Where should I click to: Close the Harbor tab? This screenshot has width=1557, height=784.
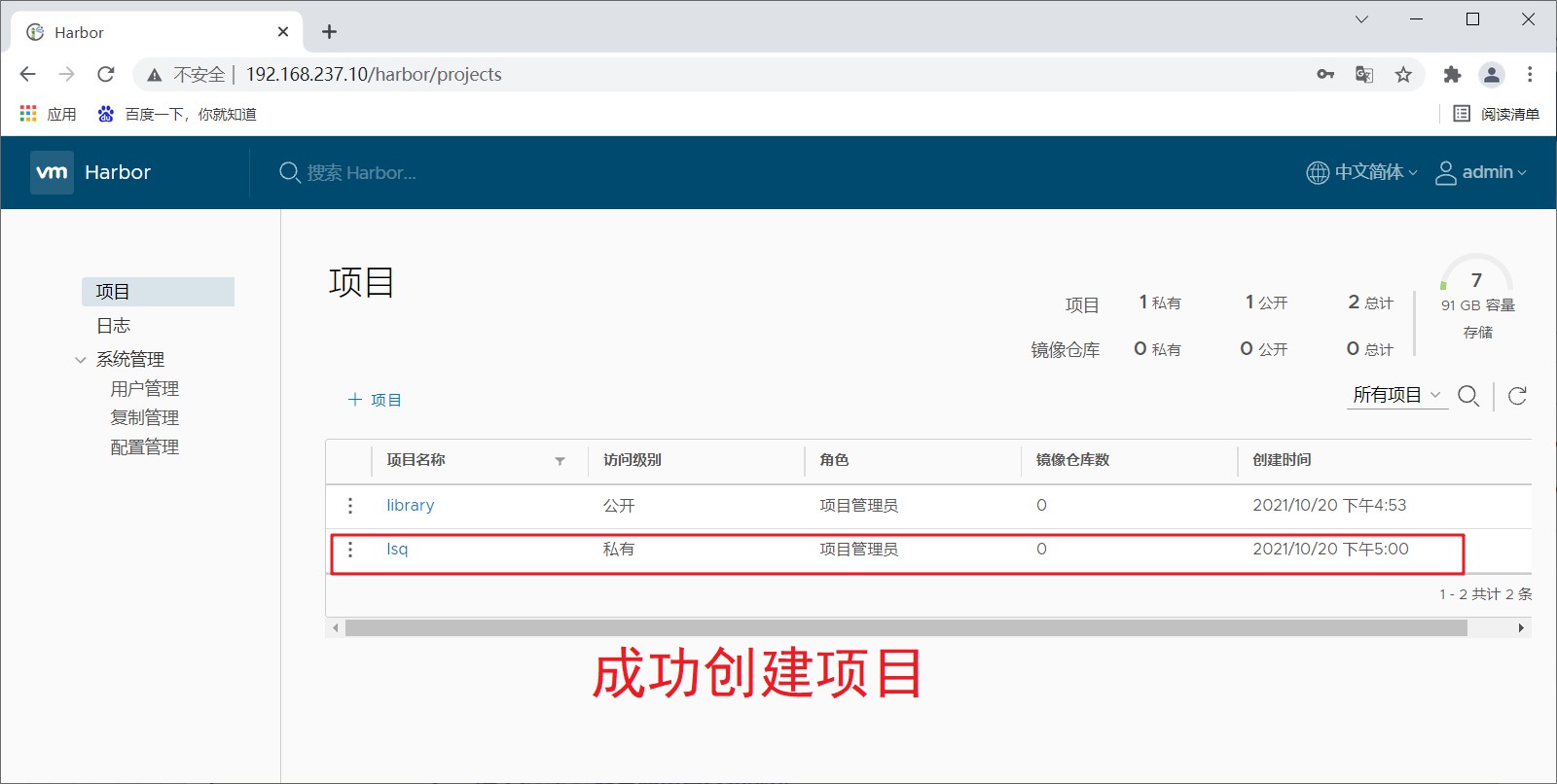point(283,32)
